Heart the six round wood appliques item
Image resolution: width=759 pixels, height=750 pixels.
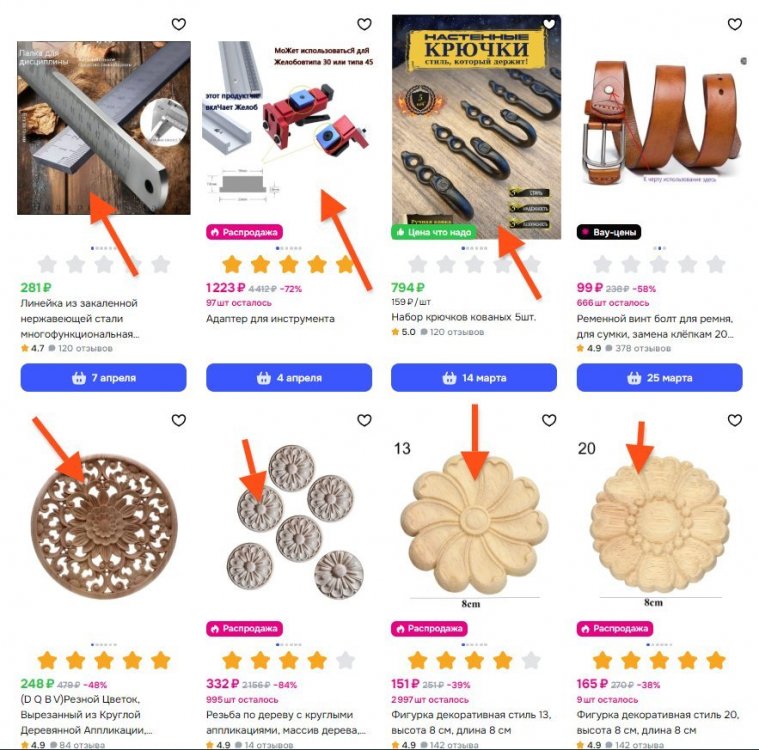coord(364,420)
